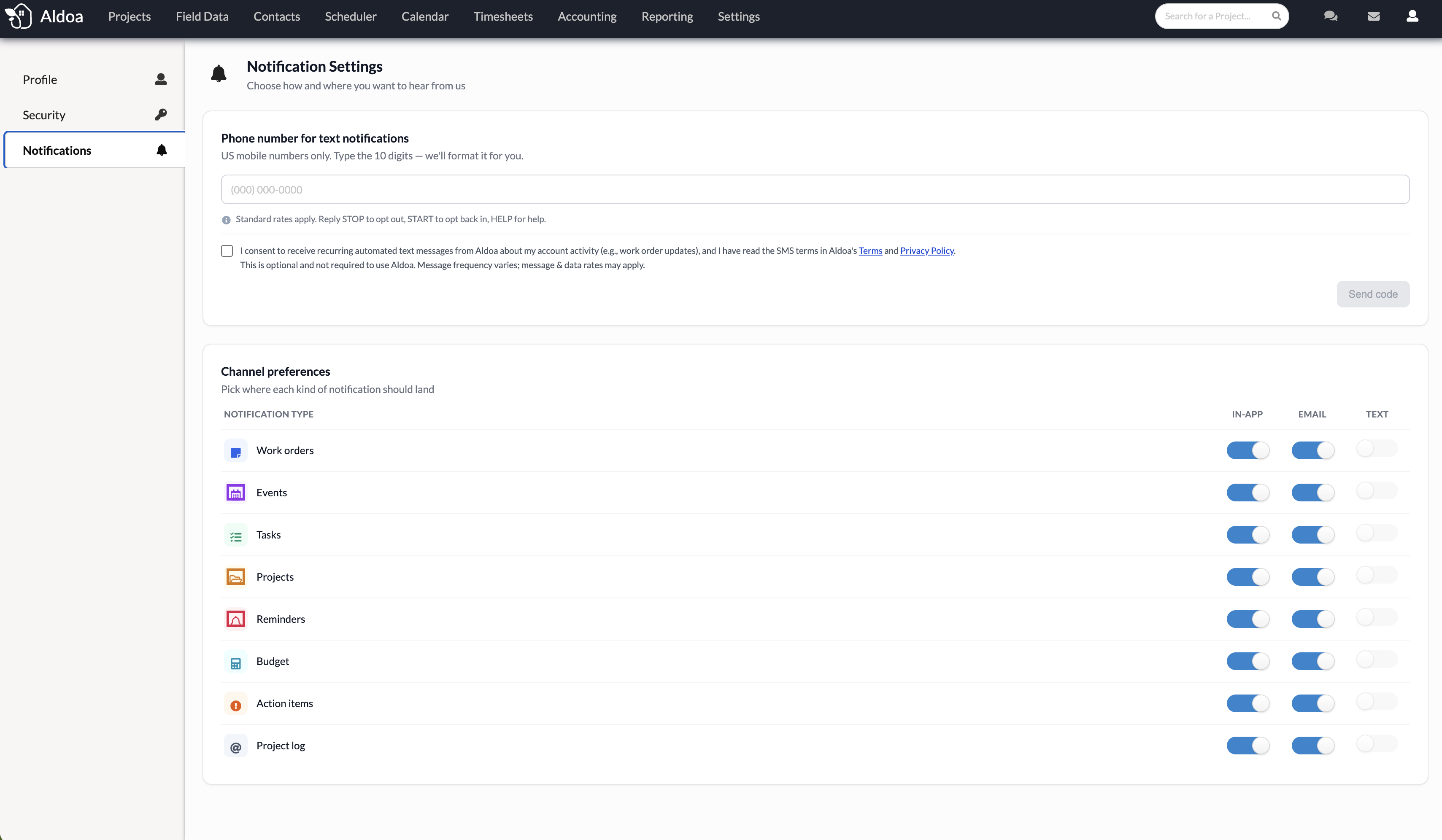Open the Terms link
Image resolution: width=1442 pixels, height=840 pixels.
[870, 250]
